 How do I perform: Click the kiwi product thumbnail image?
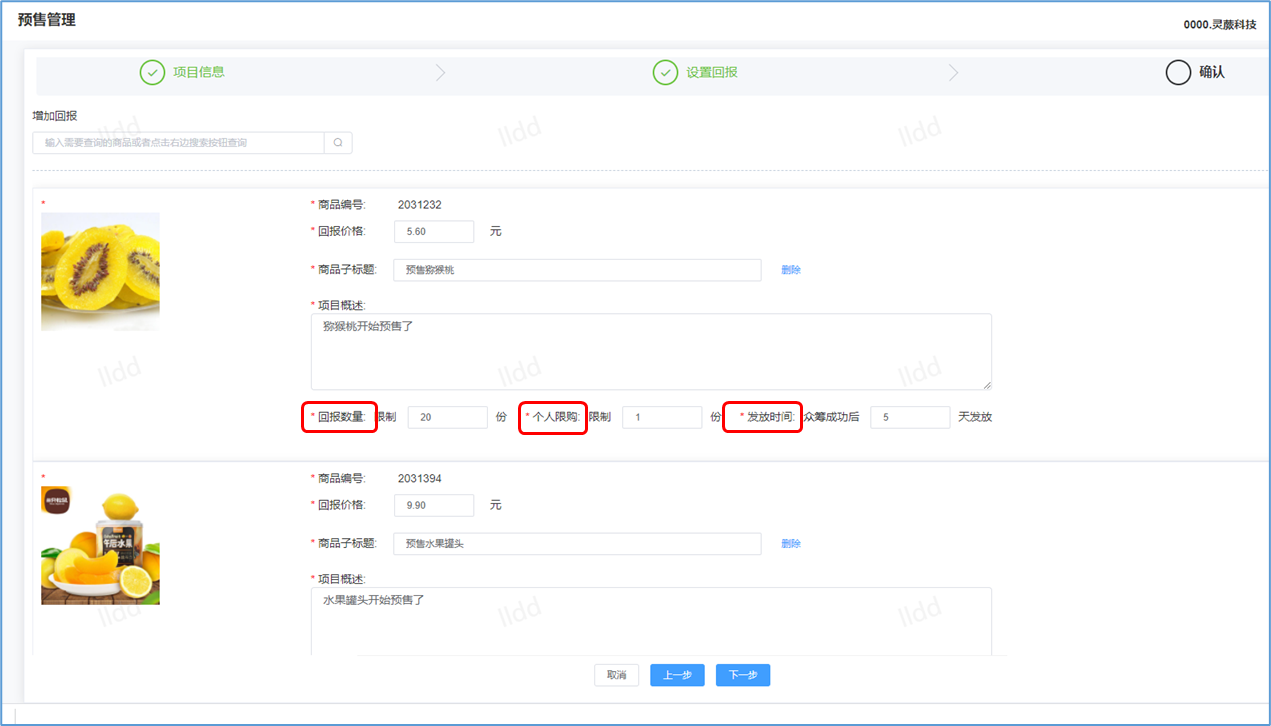point(100,271)
